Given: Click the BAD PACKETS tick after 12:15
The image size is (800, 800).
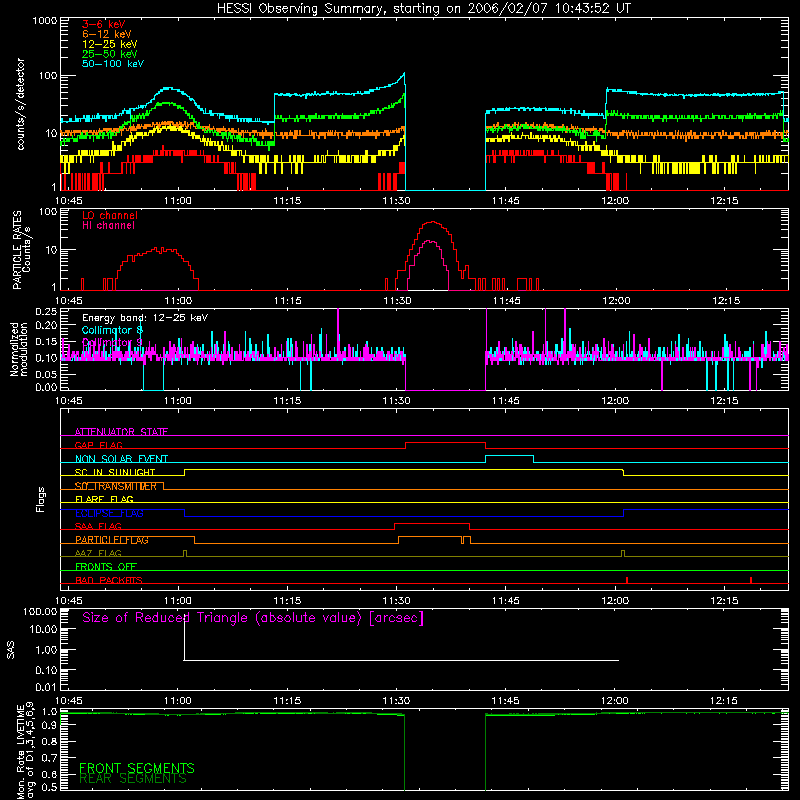Looking at the screenshot, I should pos(751,580).
